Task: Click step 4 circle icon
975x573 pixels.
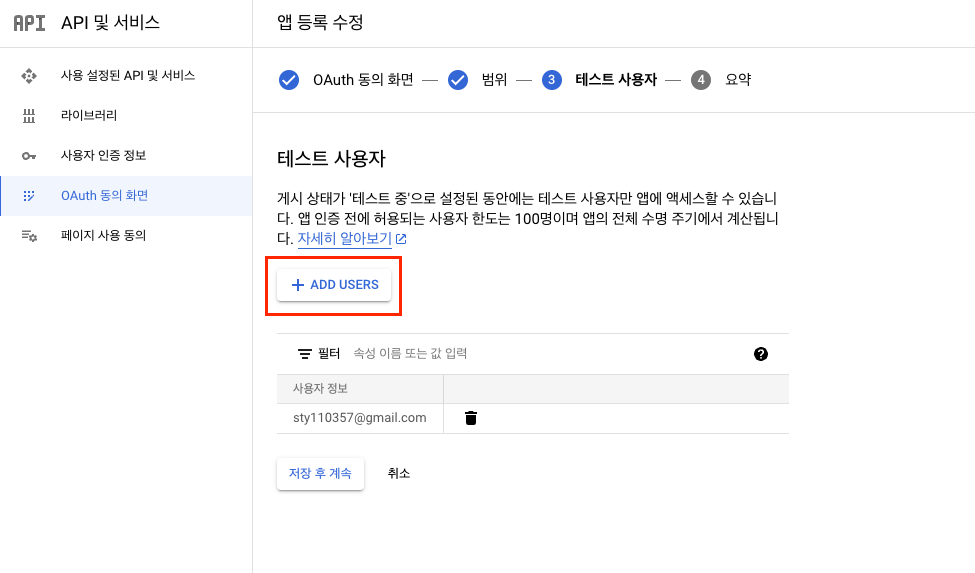Action: [701, 80]
